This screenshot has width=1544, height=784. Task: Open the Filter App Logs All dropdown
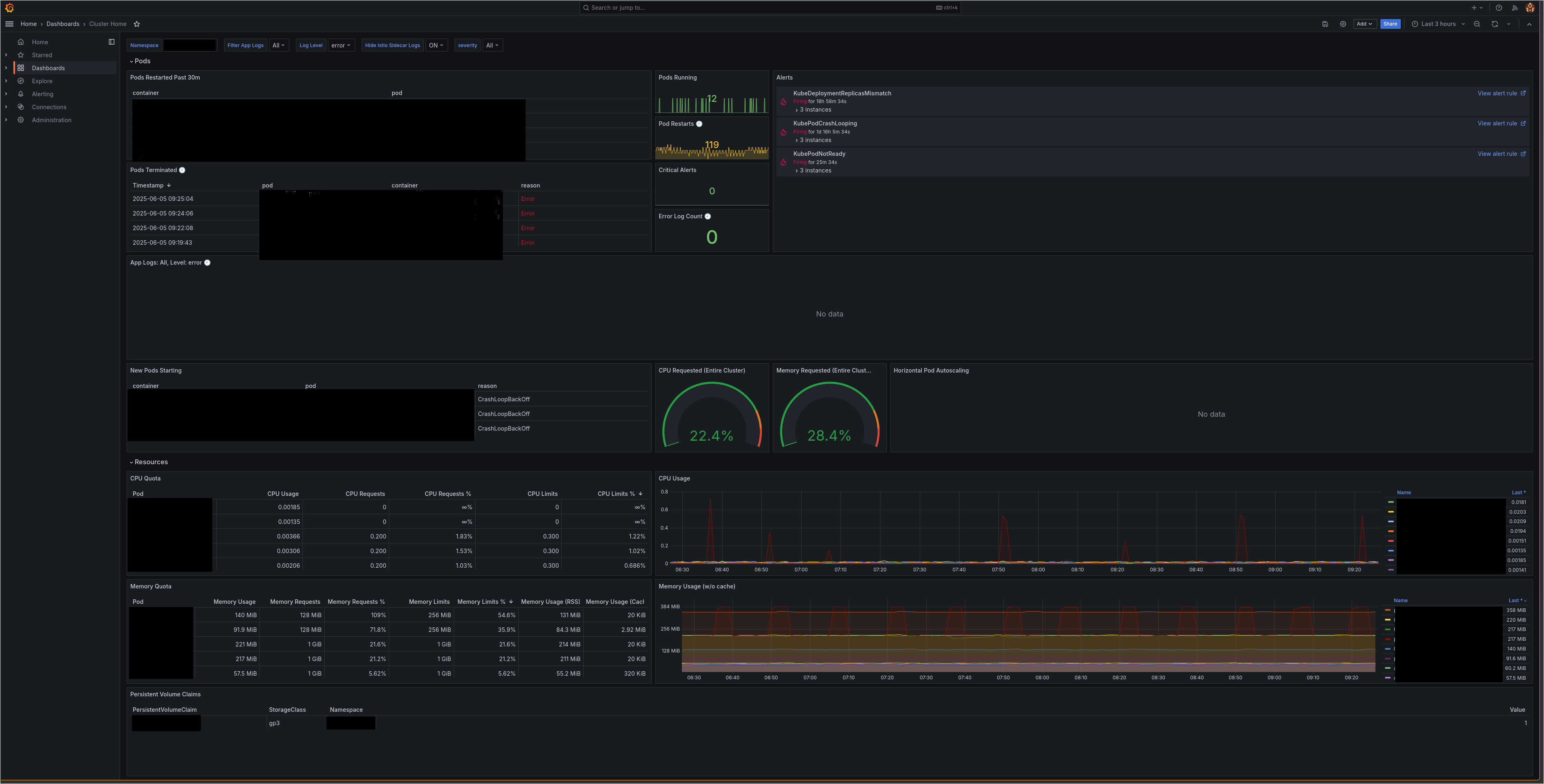(x=279, y=45)
